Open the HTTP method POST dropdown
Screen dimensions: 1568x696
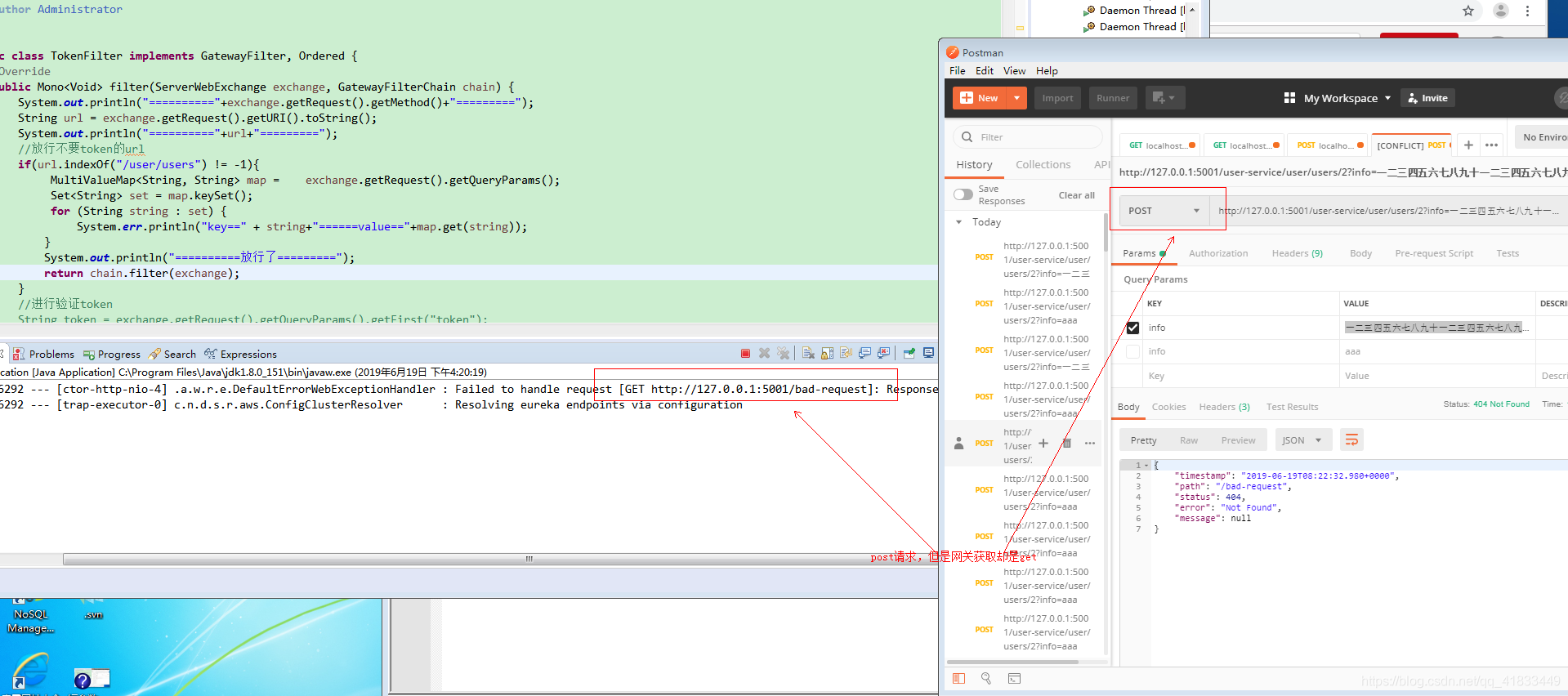1164,211
